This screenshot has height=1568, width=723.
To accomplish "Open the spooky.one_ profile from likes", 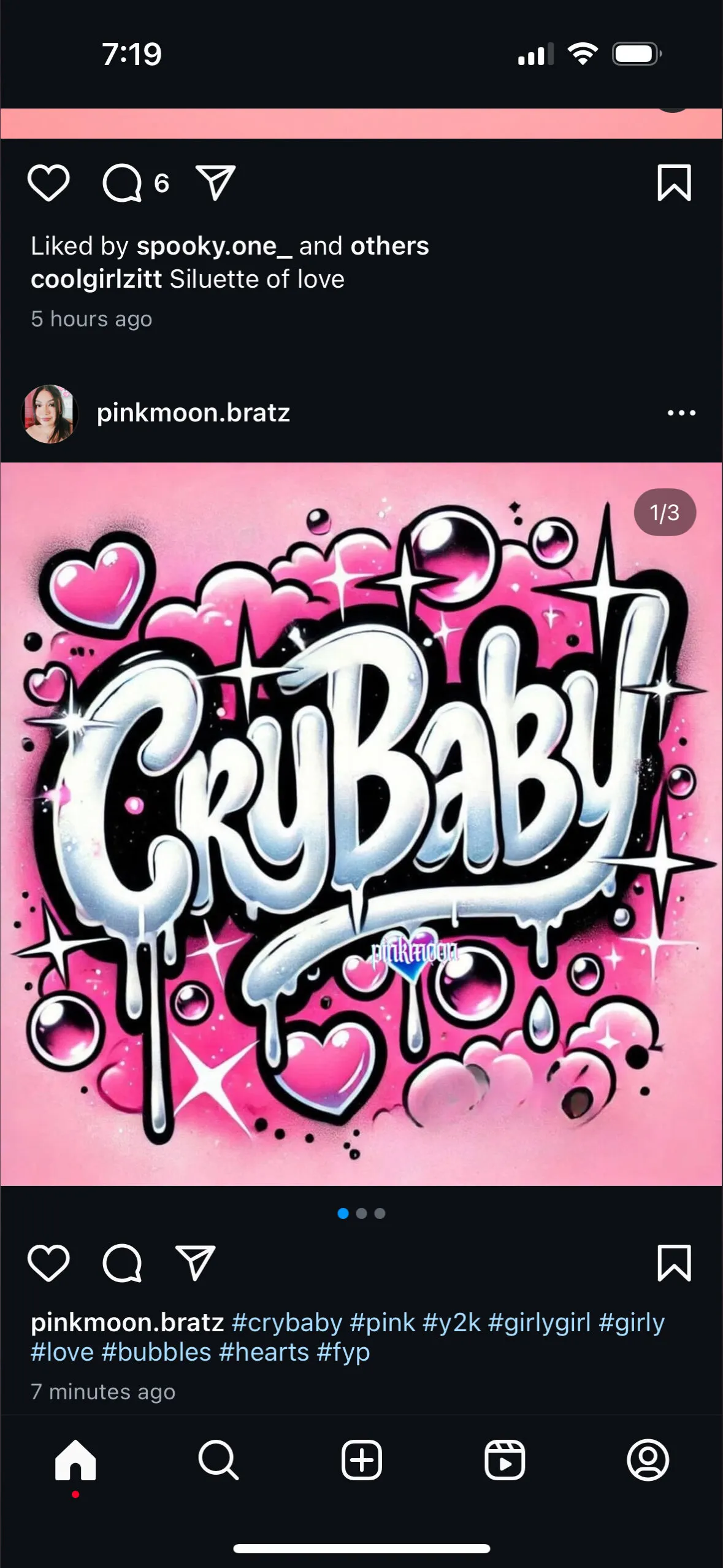I will [x=214, y=246].
